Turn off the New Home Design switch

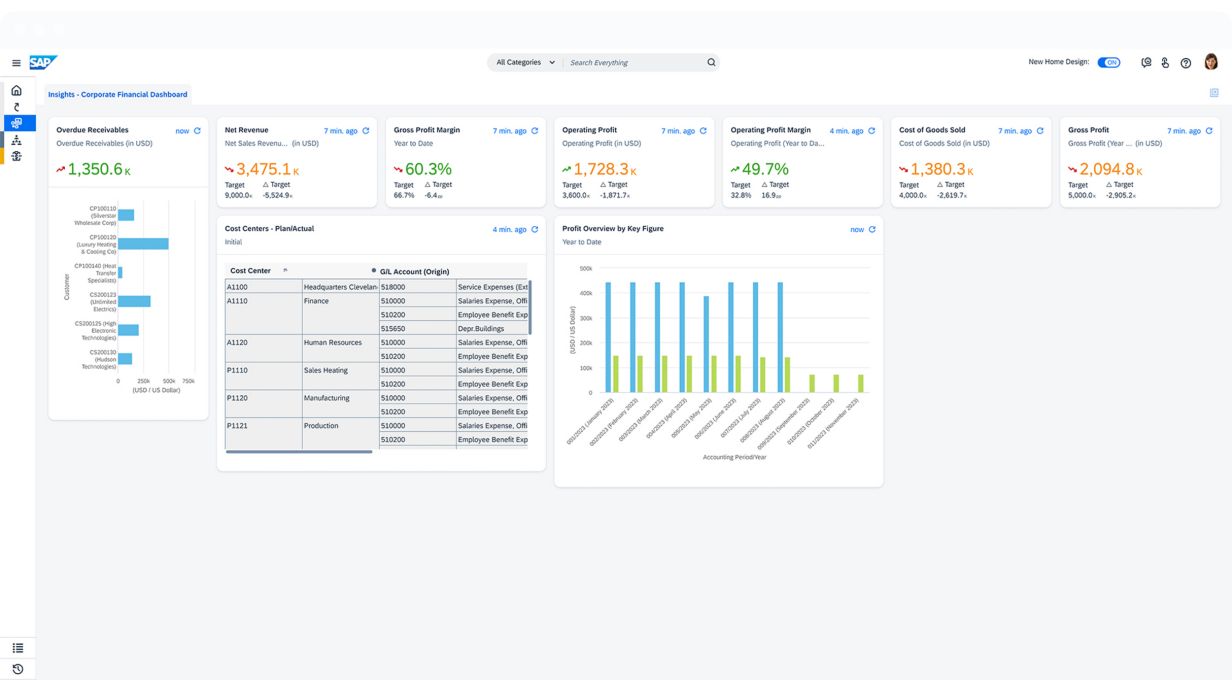(1108, 62)
